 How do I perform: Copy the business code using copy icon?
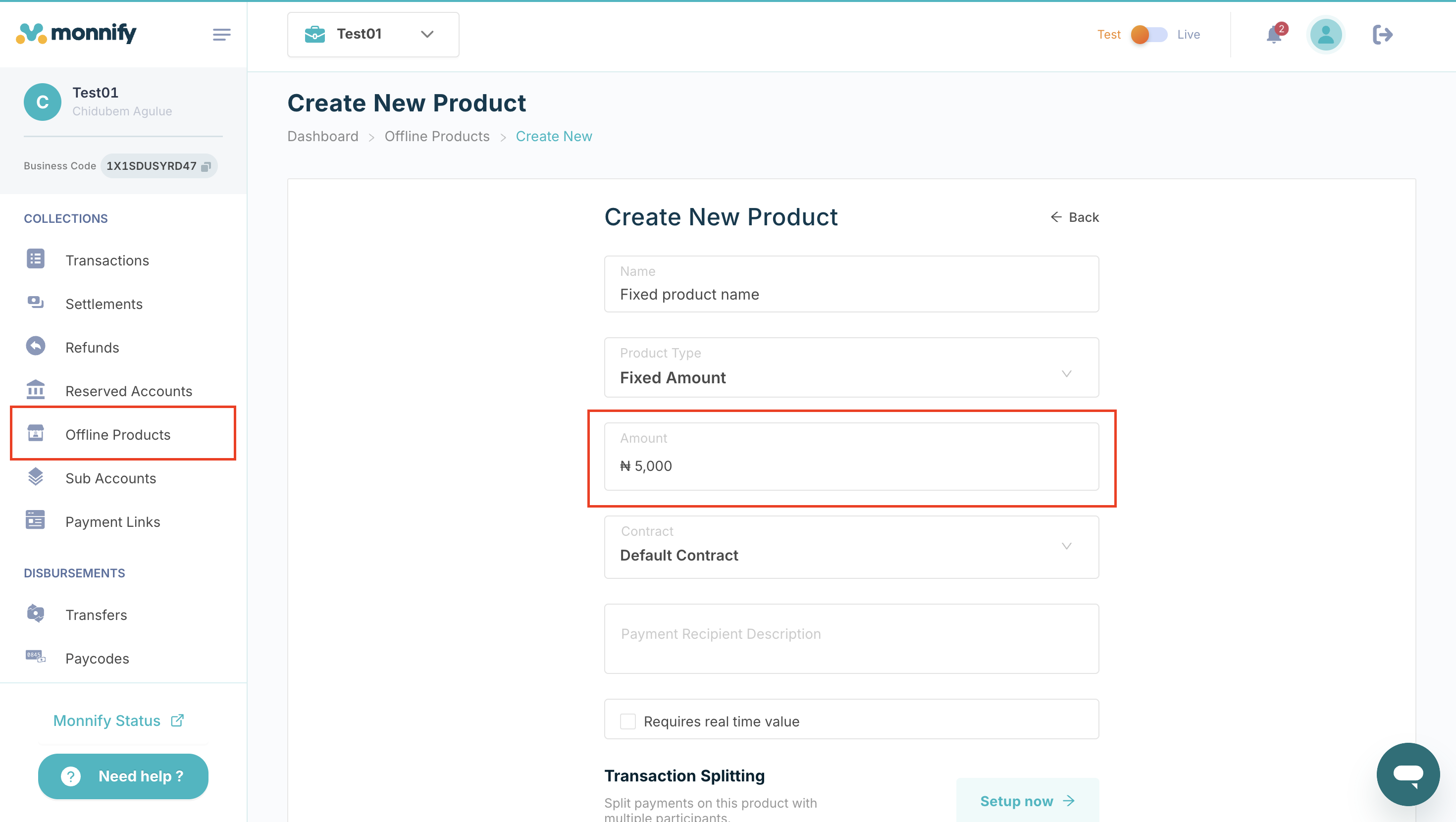[x=207, y=166]
